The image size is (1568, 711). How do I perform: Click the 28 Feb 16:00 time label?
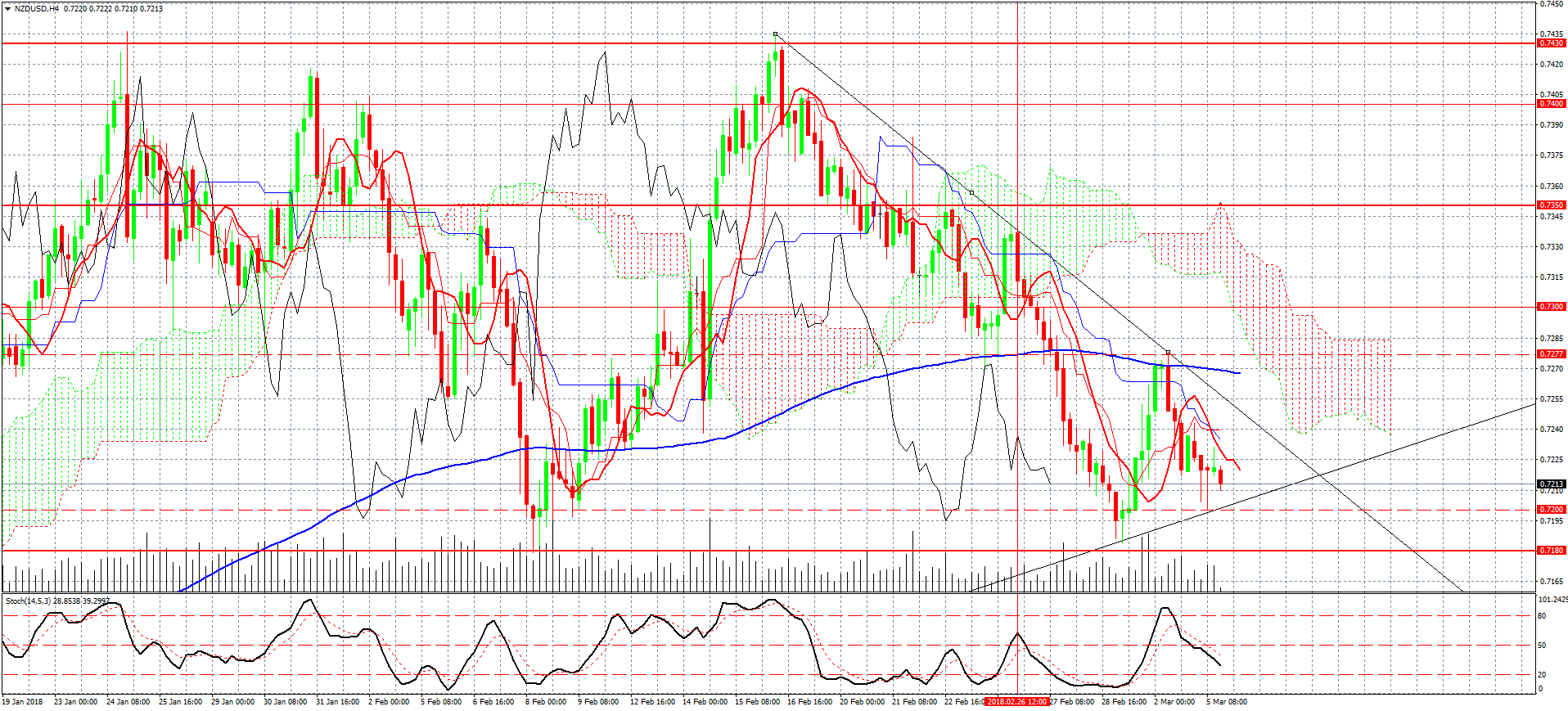coord(1124,702)
